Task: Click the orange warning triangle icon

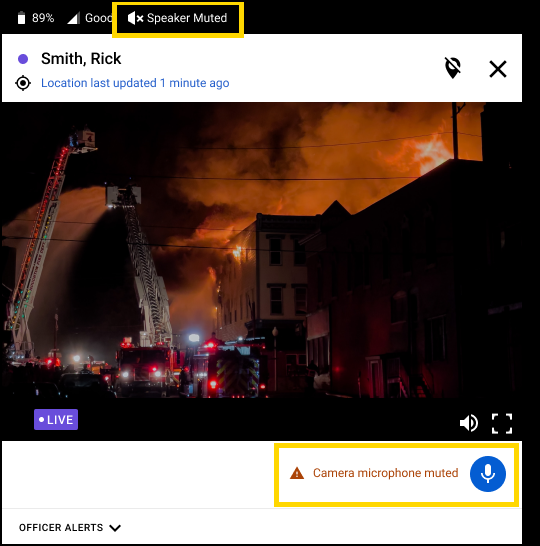Action: click(297, 473)
